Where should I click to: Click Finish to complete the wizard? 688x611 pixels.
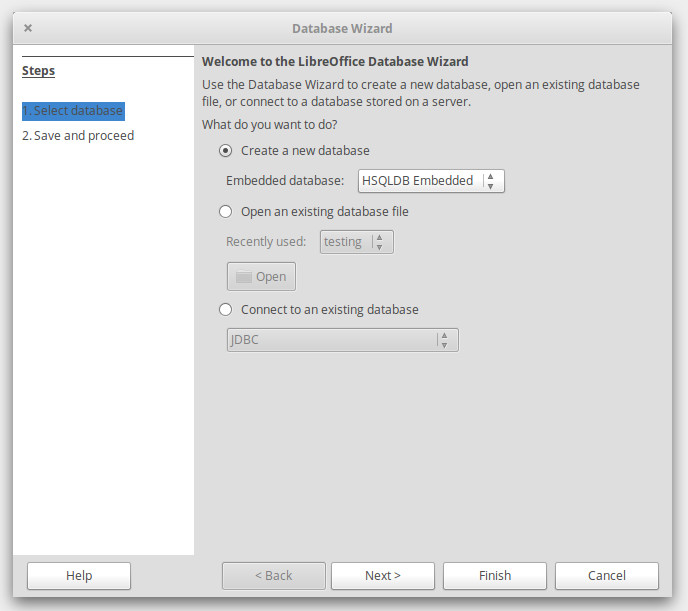494,575
